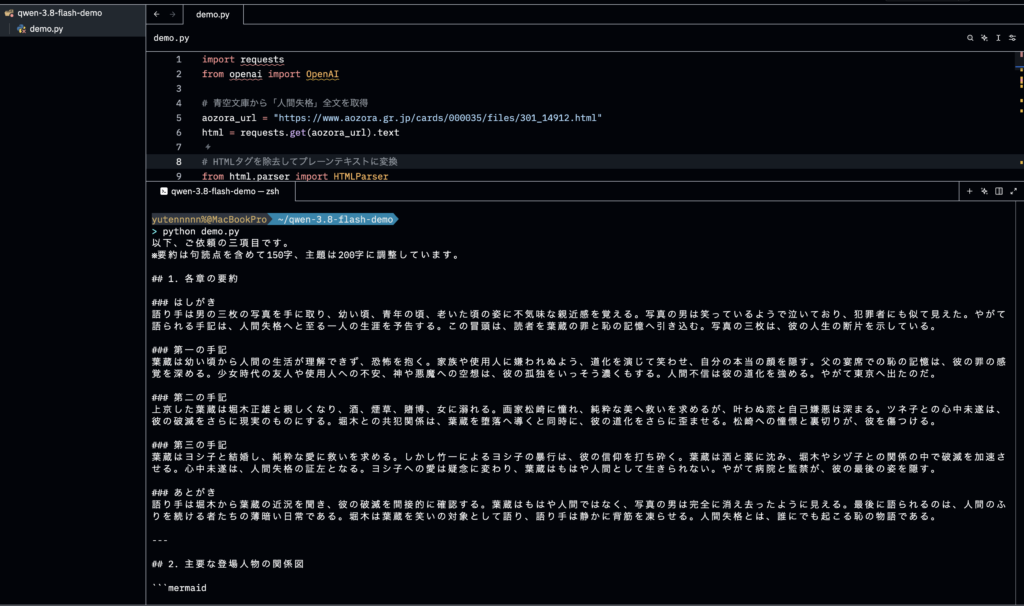Launch inline assist sparkle icon in terminal panel

[984, 191]
